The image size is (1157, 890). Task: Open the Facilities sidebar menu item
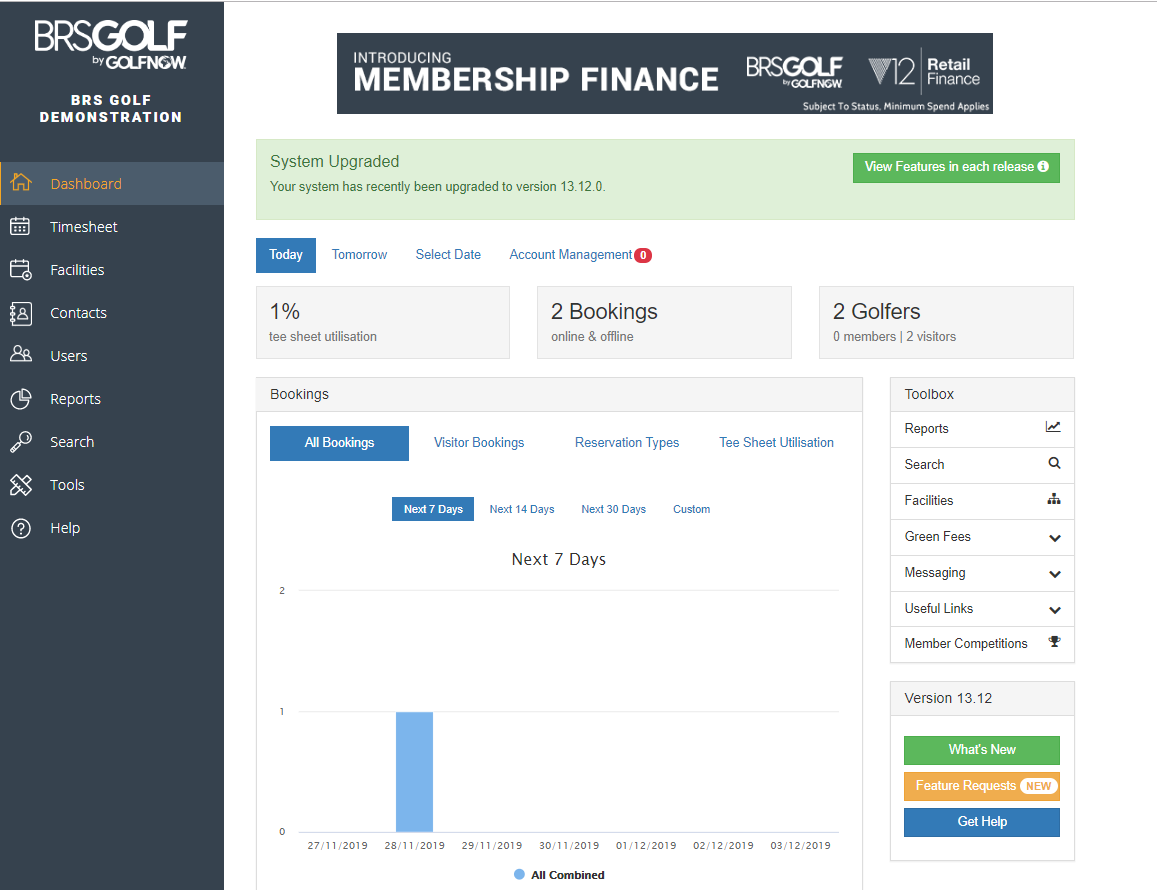pyautogui.click(x=112, y=269)
